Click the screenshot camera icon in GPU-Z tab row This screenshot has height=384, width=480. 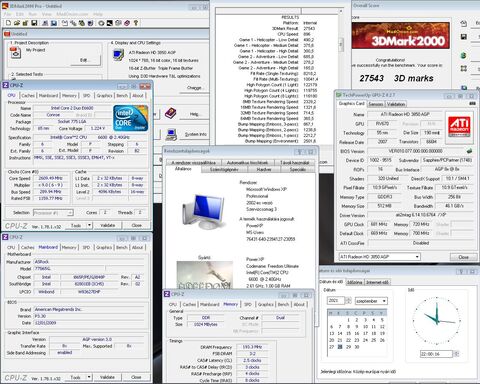(x=472, y=104)
